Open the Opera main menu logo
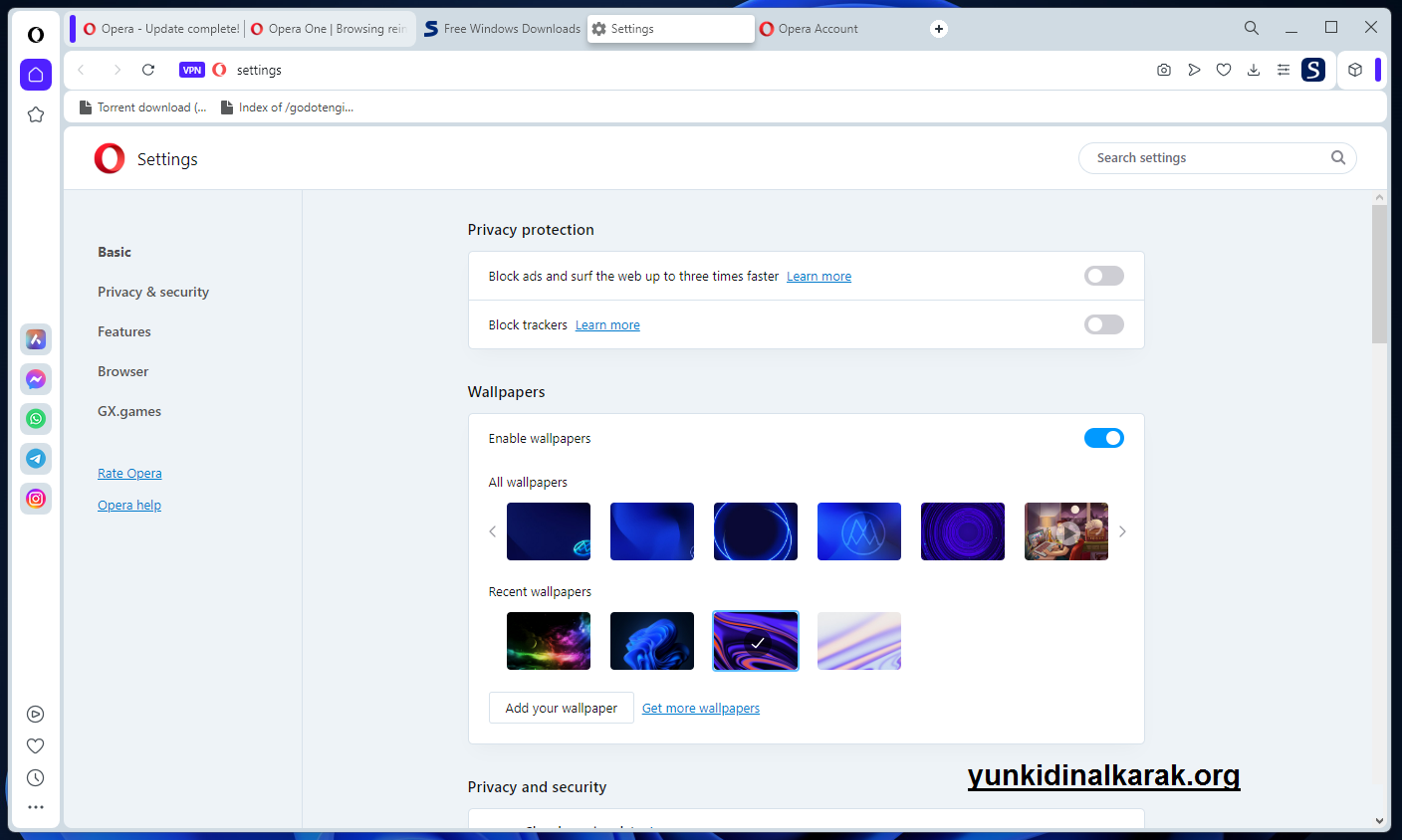The width and height of the screenshot is (1402, 840). [36, 35]
